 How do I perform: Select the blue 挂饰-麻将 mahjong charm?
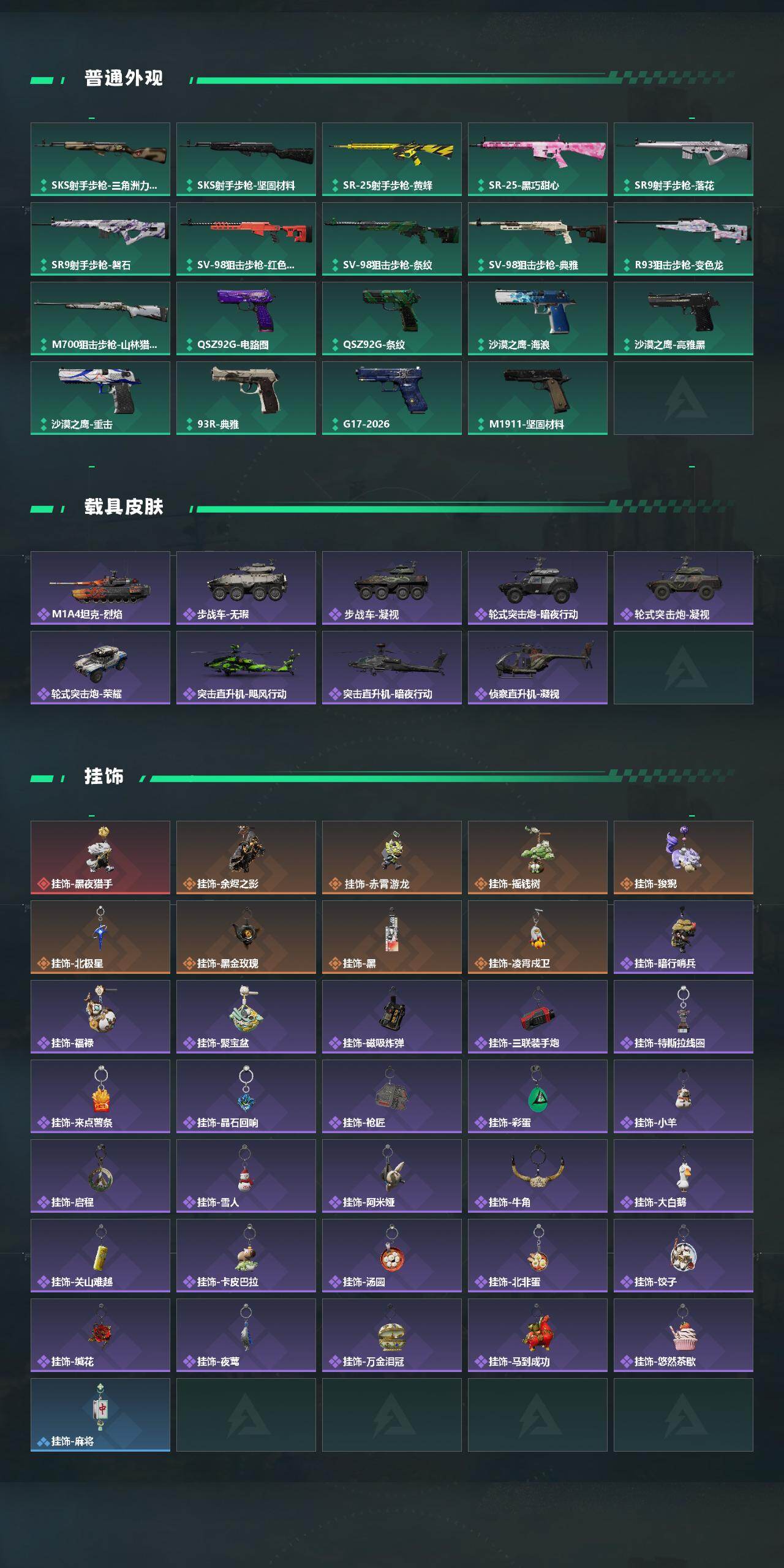click(100, 1415)
